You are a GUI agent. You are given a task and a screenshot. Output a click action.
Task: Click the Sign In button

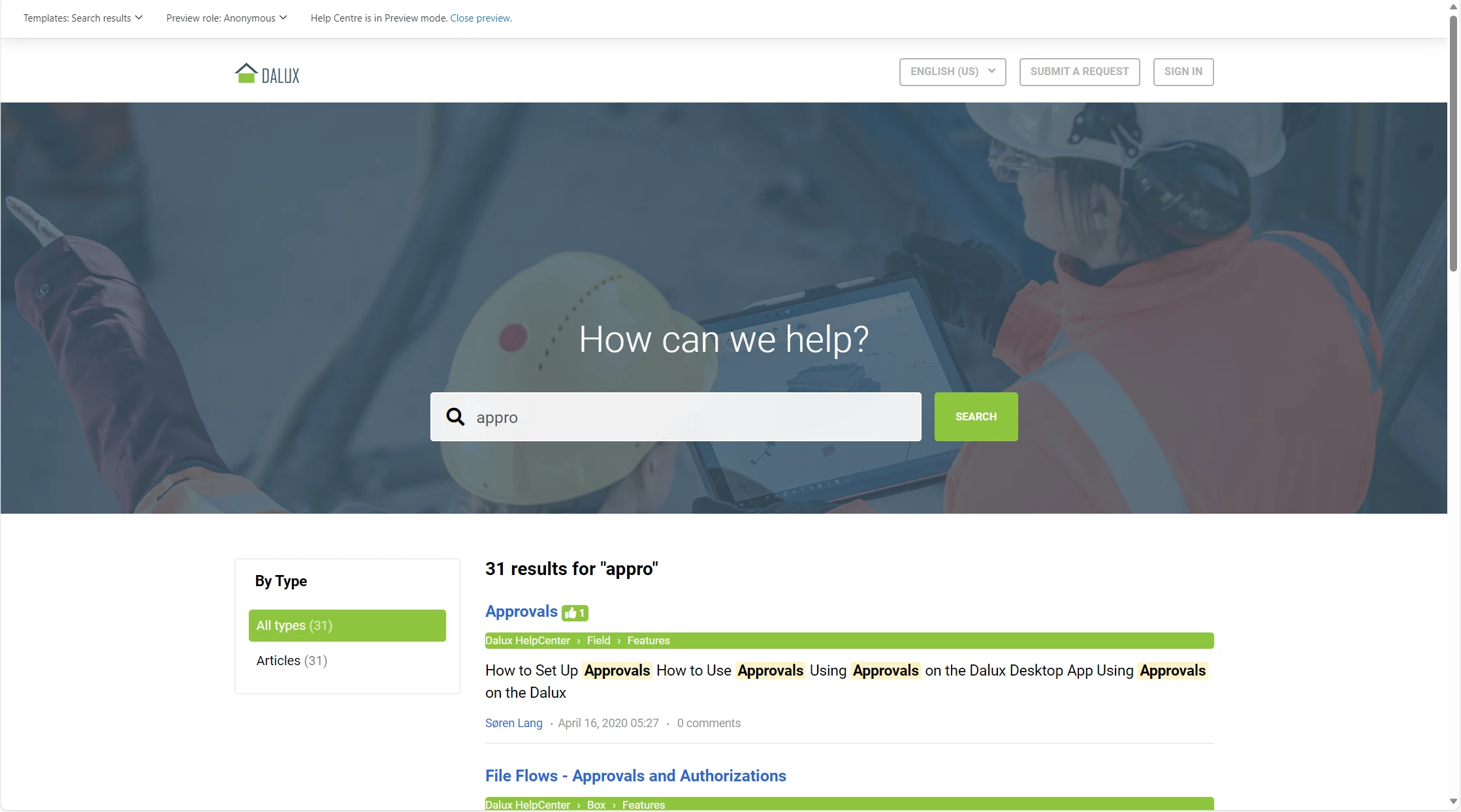(x=1183, y=72)
